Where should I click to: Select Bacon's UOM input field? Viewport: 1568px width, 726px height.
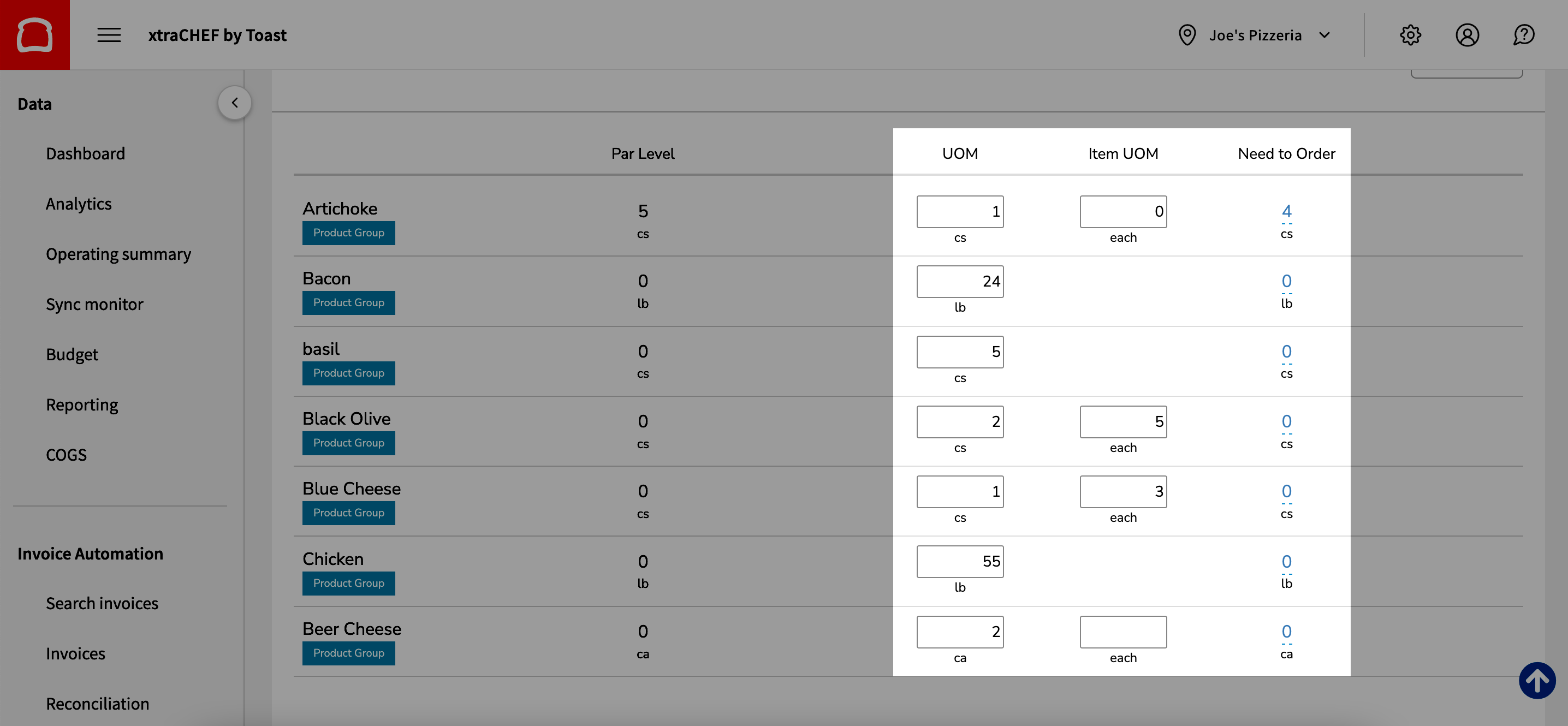(x=960, y=281)
